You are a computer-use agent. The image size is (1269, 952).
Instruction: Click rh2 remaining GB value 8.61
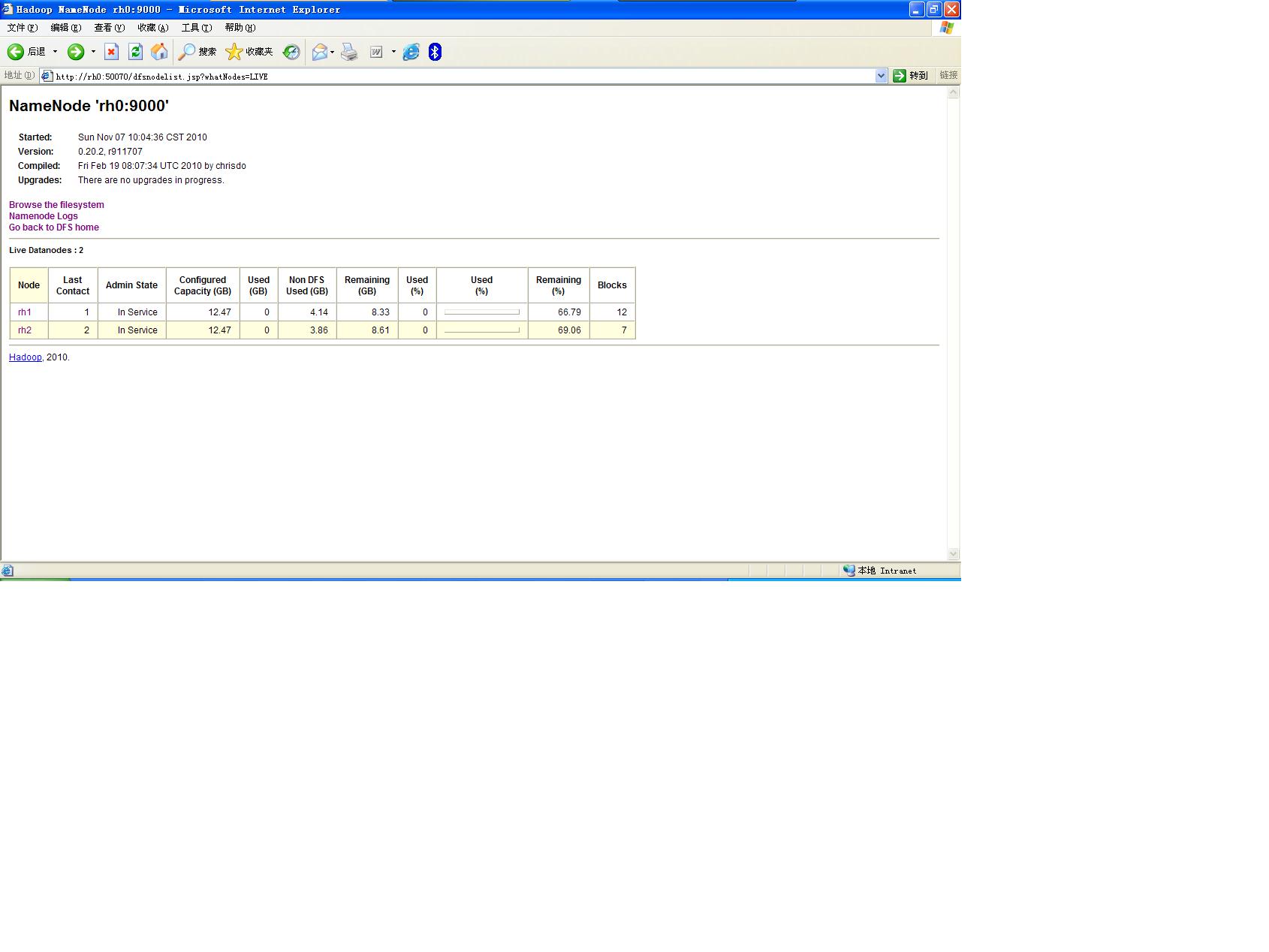point(381,330)
